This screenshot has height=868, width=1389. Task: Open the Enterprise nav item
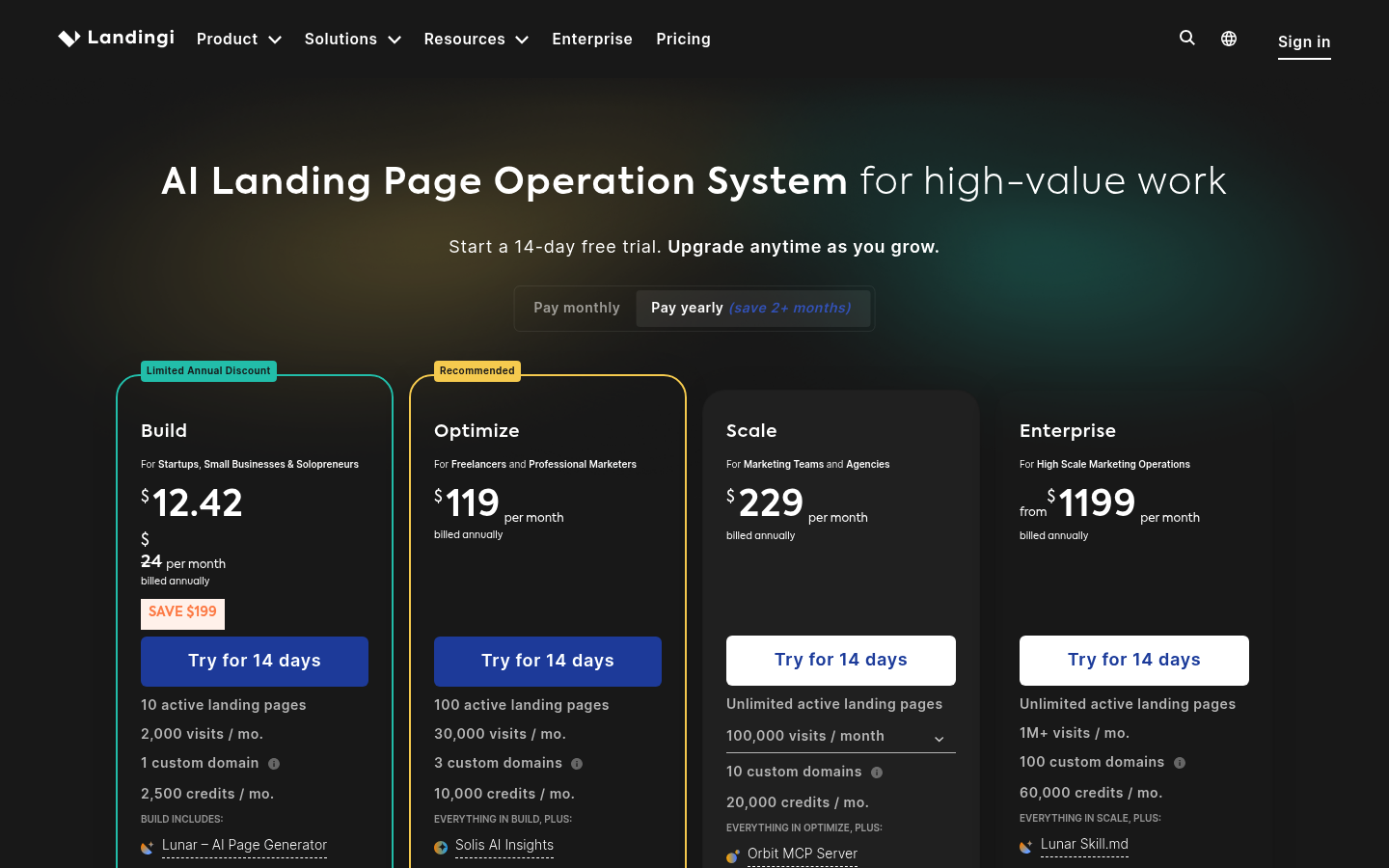592,39
